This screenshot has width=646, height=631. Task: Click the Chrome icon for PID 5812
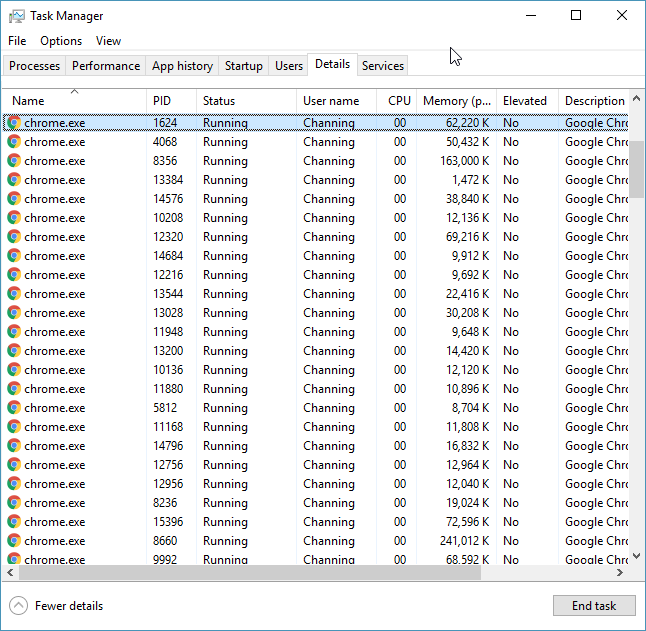(14, 408)
